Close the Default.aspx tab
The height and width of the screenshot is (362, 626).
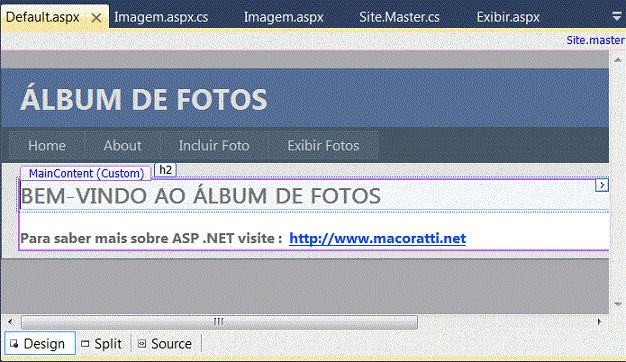(x=96, y=18)
